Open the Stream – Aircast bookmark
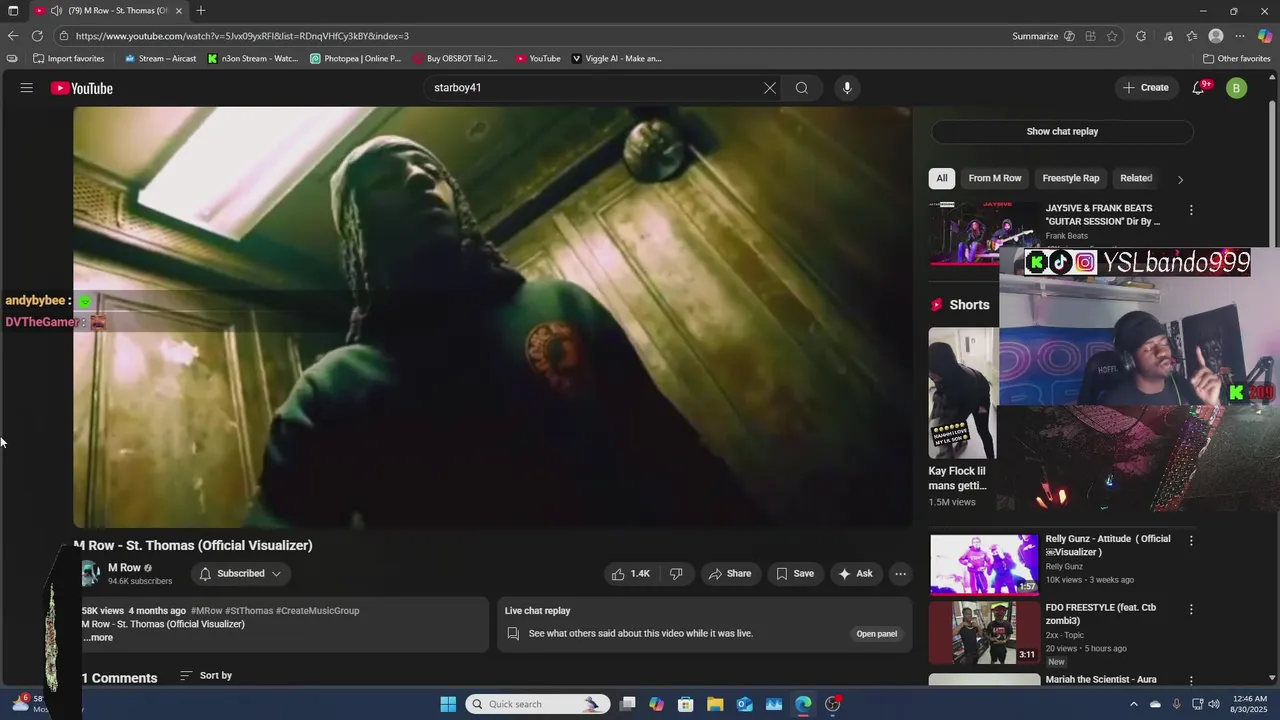Viewport: 1280px width, 720px height. 160,59
